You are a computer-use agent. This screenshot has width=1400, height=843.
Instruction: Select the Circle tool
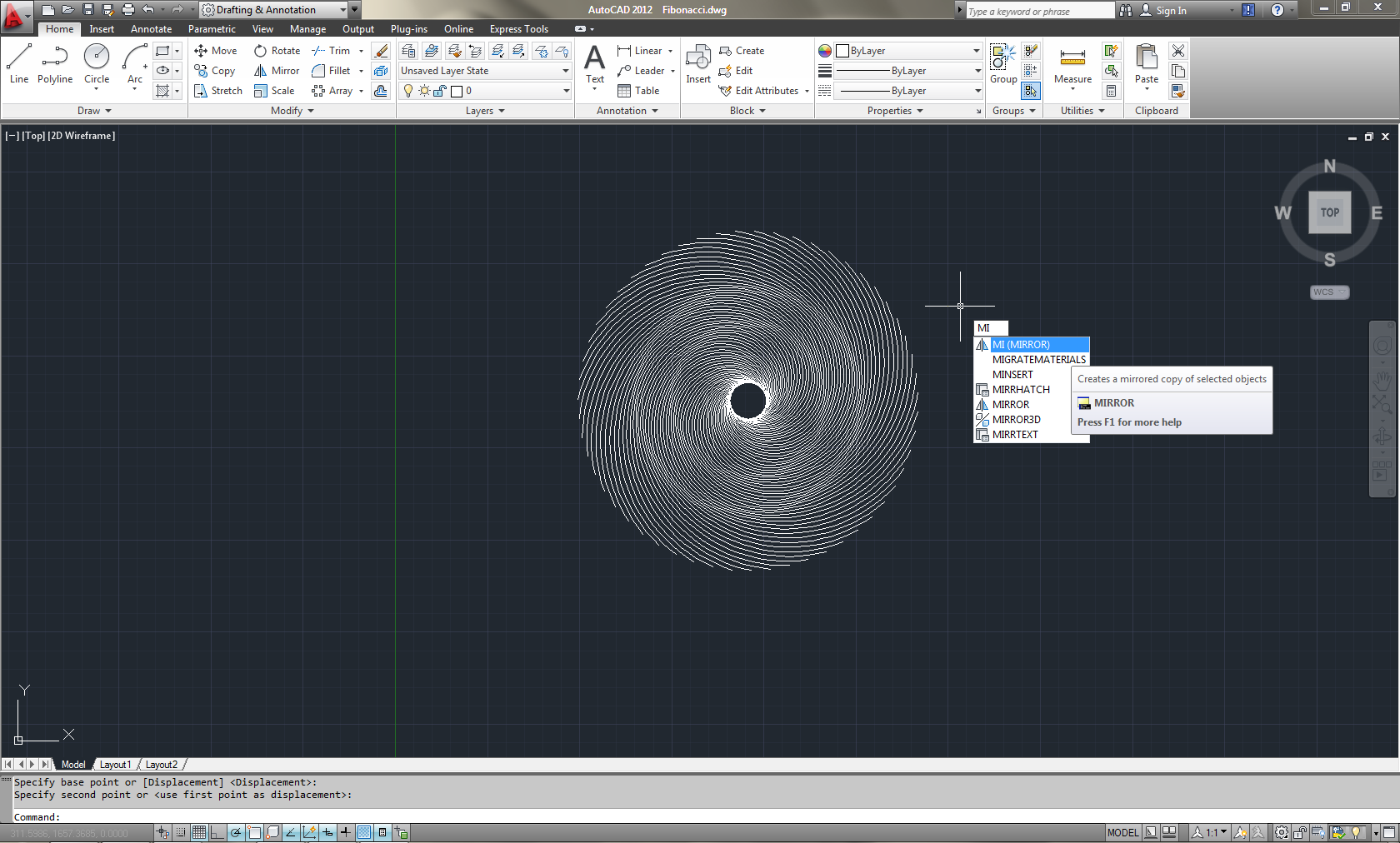pyautogui.click(x=96, y=58)
